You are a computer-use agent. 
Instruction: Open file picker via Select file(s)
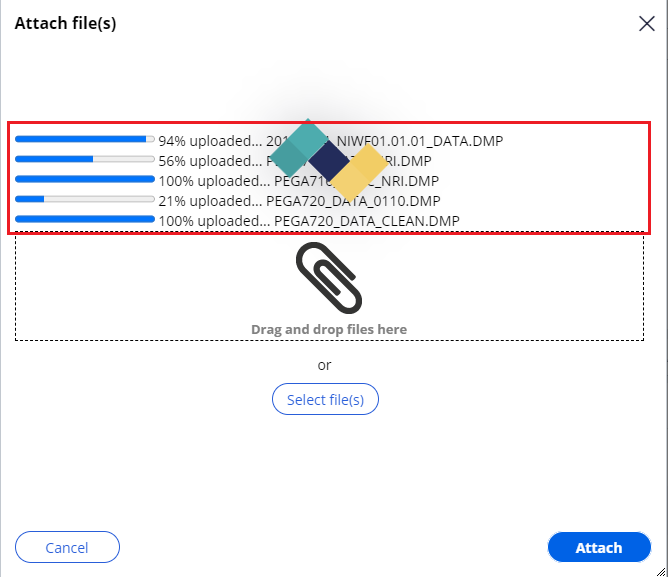pos(325,399)
